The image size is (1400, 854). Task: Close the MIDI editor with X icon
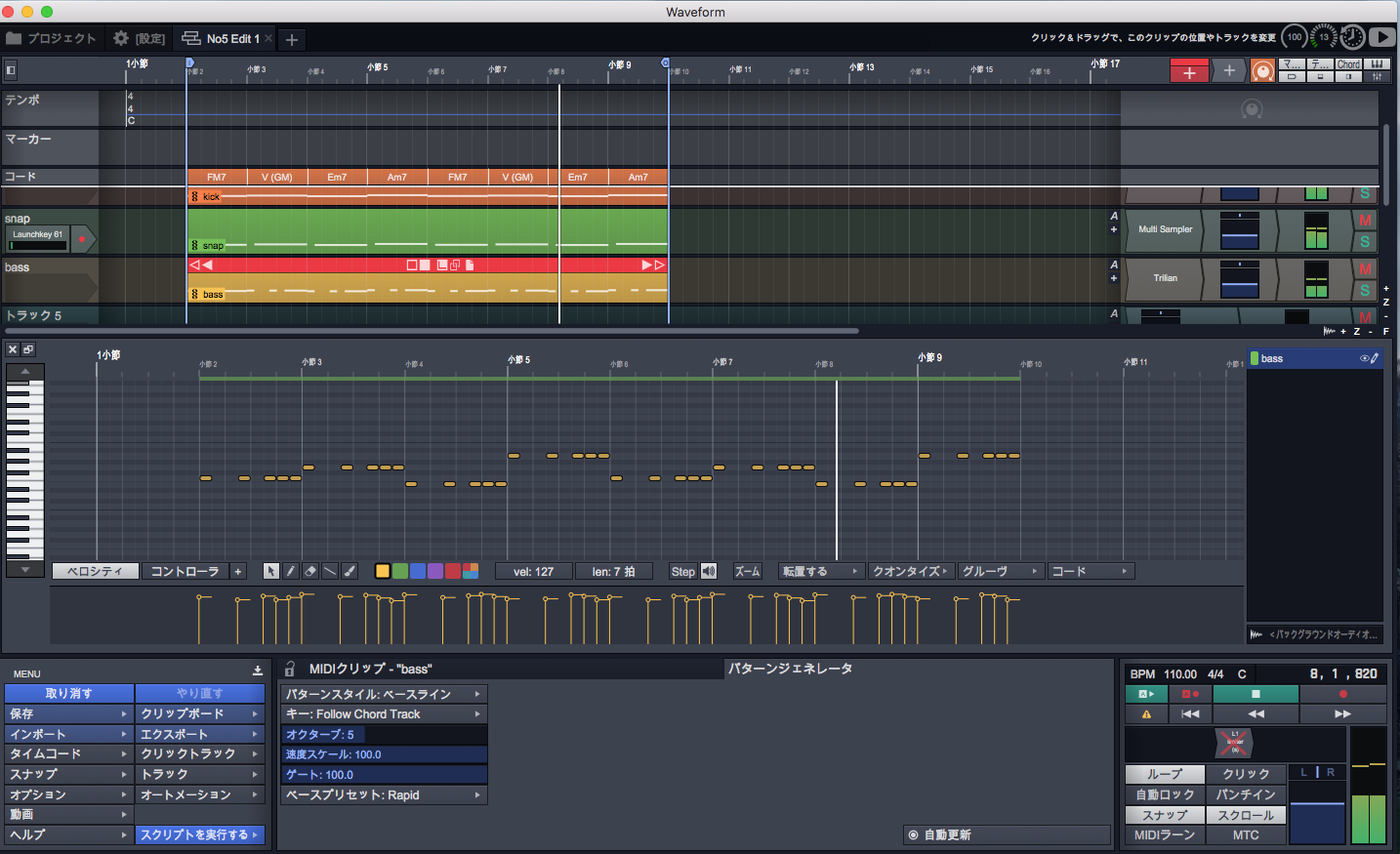pos(13,348)
